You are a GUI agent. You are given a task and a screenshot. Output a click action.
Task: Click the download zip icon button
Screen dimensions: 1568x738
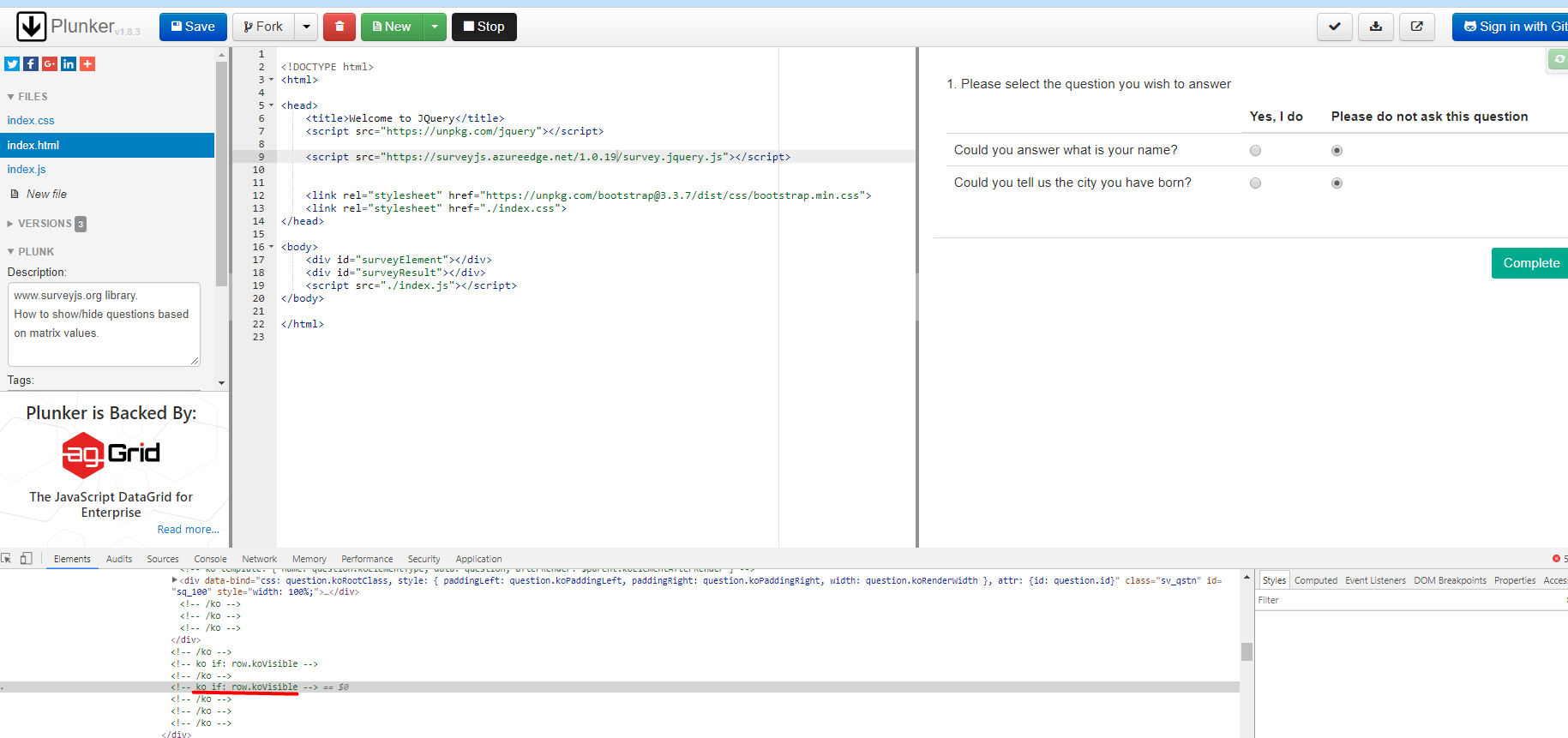point(1376,27)
